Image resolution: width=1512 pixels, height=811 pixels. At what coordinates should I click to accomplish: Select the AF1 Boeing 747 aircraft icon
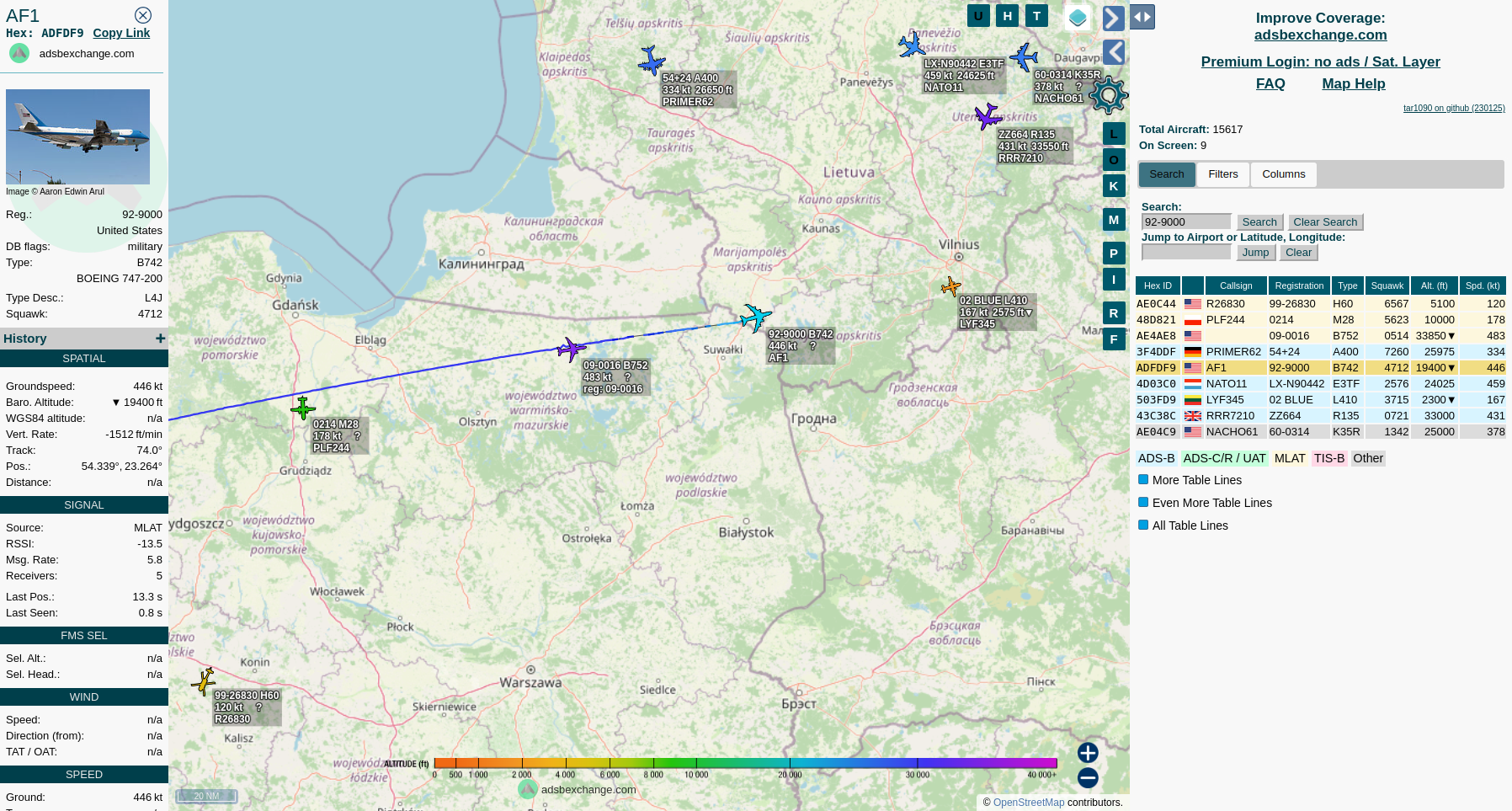pos(755,317)
